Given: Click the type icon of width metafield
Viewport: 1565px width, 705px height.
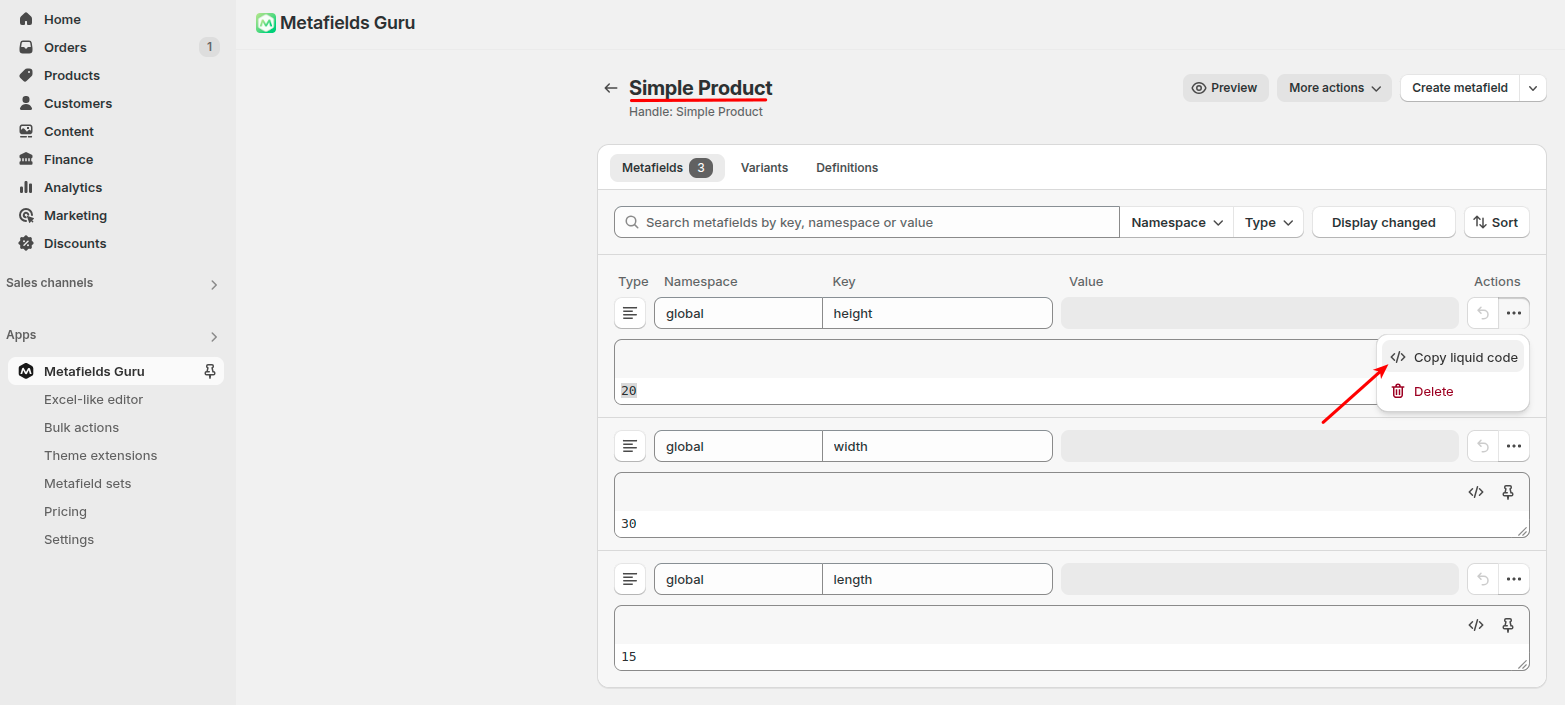Looking at the screenshot, I should [630, 446].
